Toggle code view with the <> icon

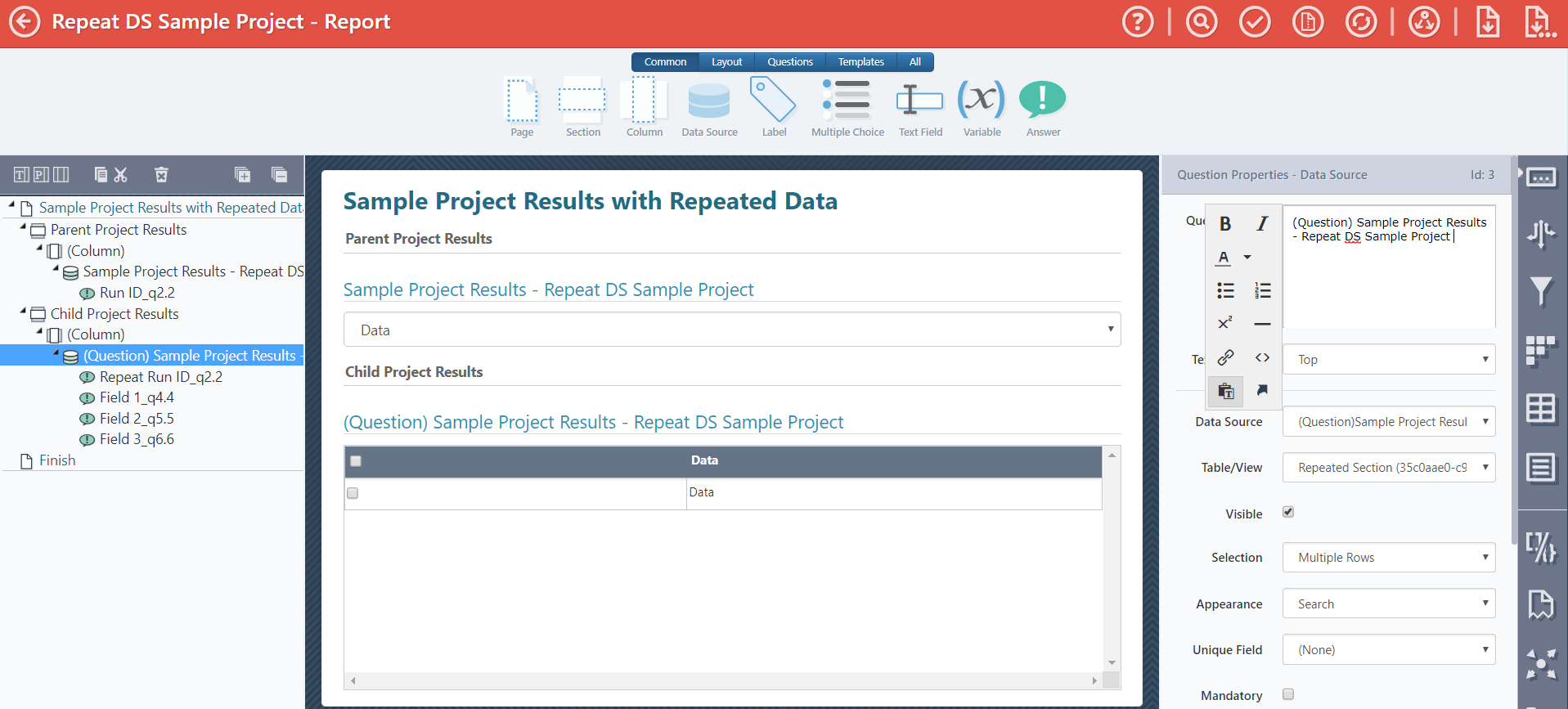click(1262, 357)
